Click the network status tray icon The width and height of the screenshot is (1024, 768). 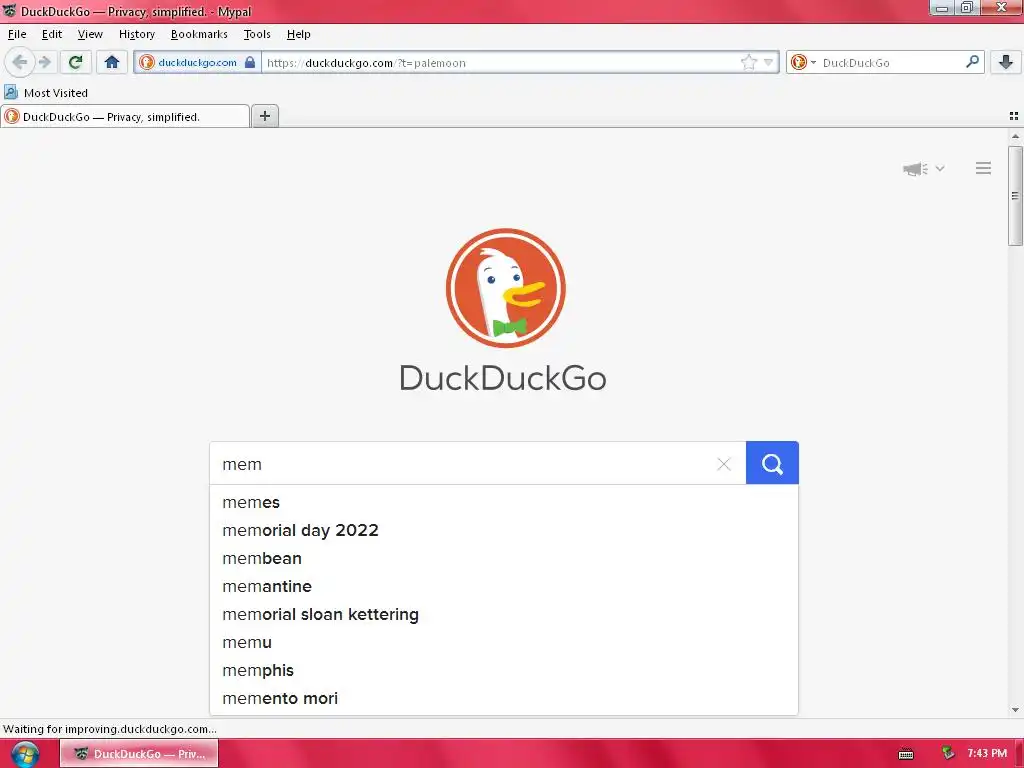(948, 753)
